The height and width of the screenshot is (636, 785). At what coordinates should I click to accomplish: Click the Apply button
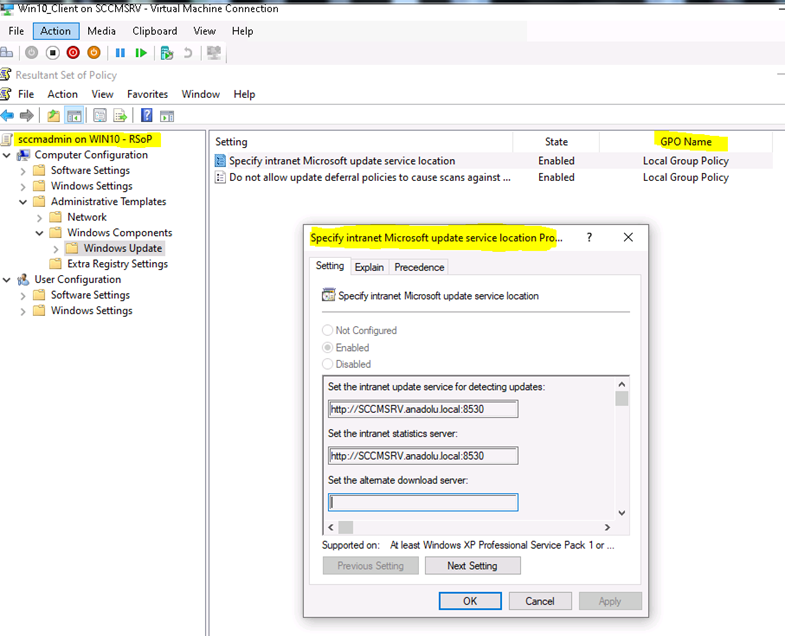(x=610, y=601)
